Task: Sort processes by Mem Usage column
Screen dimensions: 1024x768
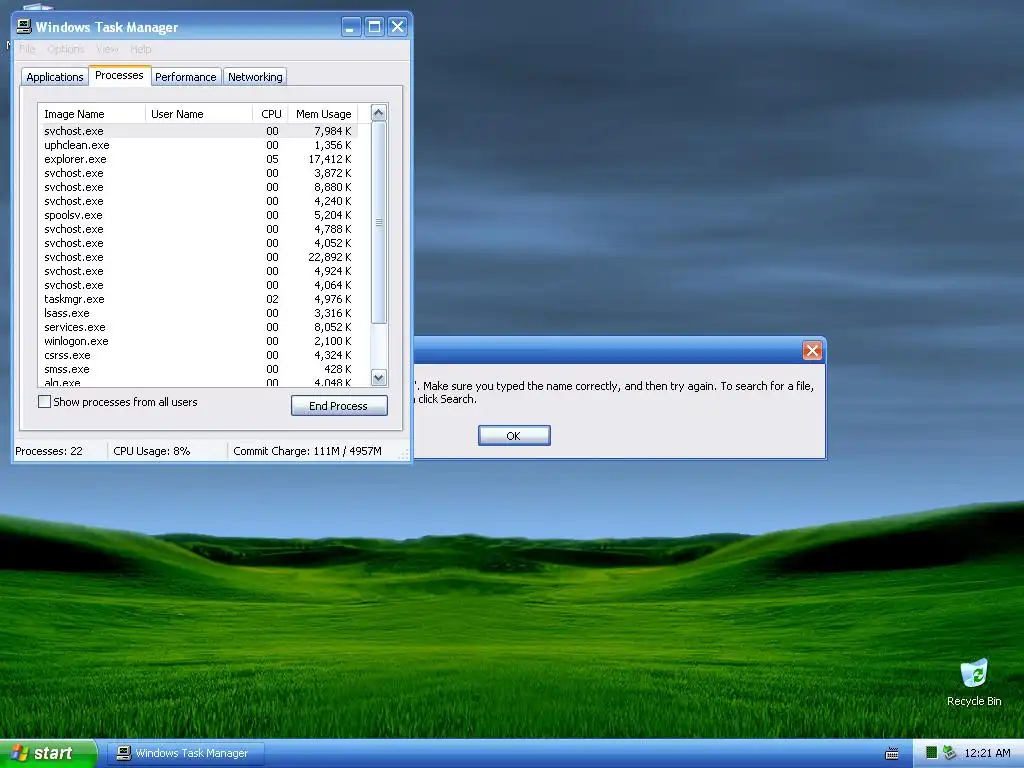Action: pos(323,114)
